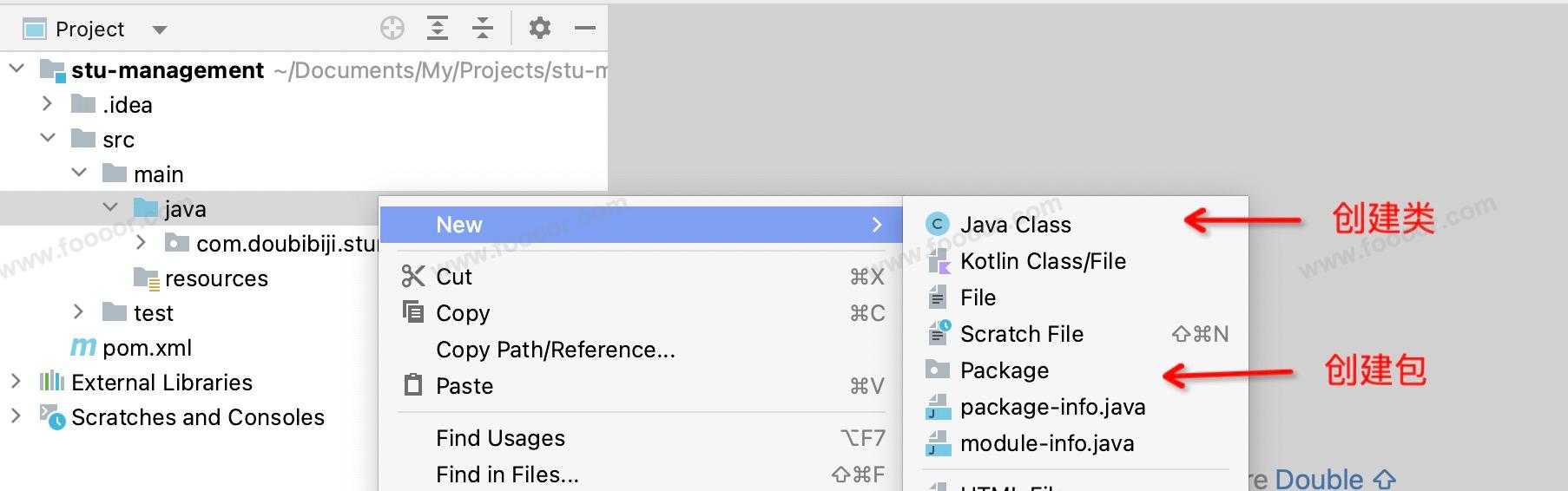Screen dimensions: 1568x491
Task: Expand External Libraries node
Action: point(16,382)
